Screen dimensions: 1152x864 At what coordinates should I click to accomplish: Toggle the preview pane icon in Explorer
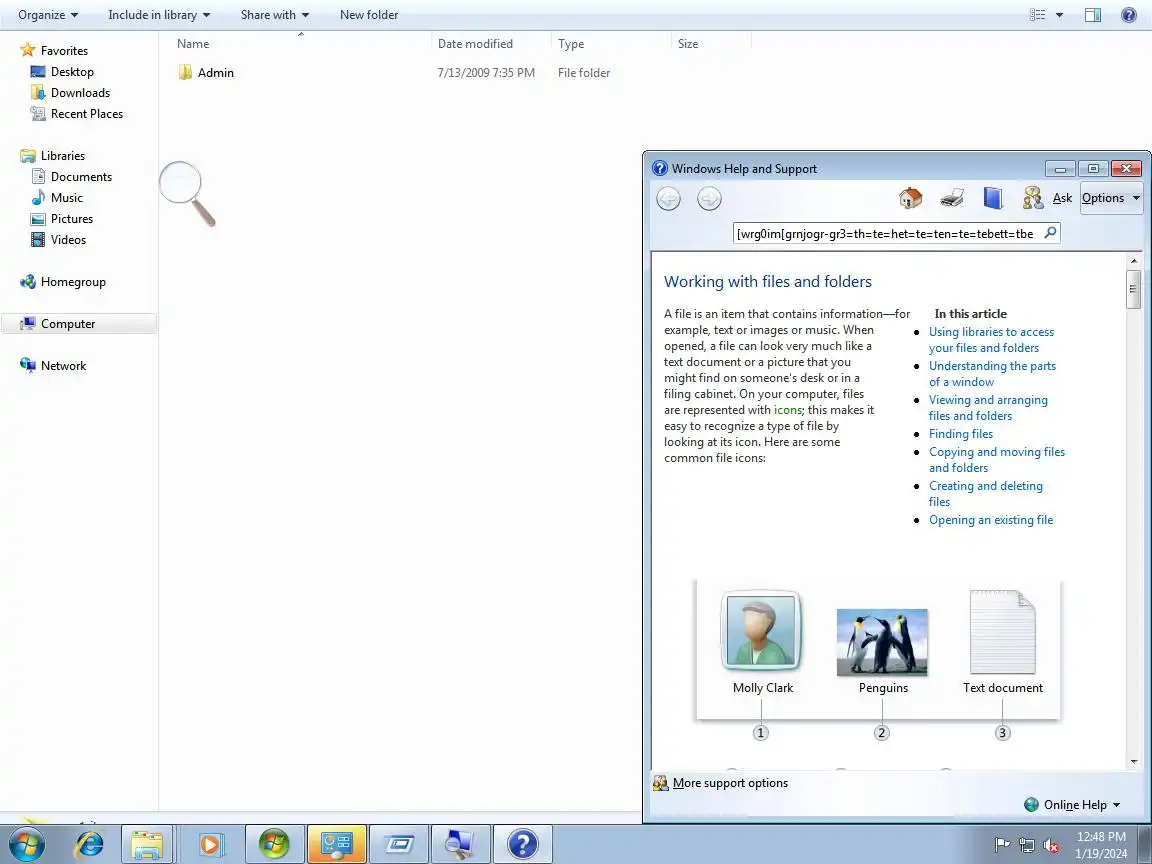pos(1092,15)
